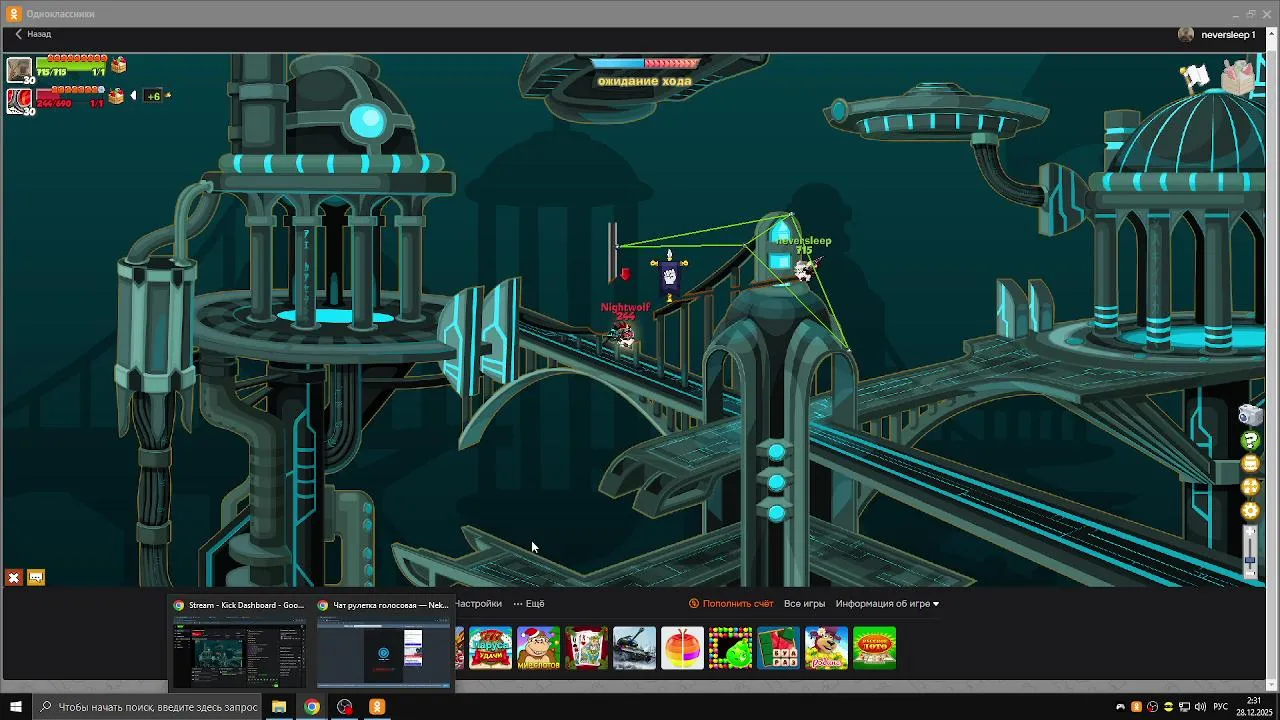Click the orange chat icon on the right
Image resolution: width=1280 pixels, height=720 pixels.
coord(1250,464)
